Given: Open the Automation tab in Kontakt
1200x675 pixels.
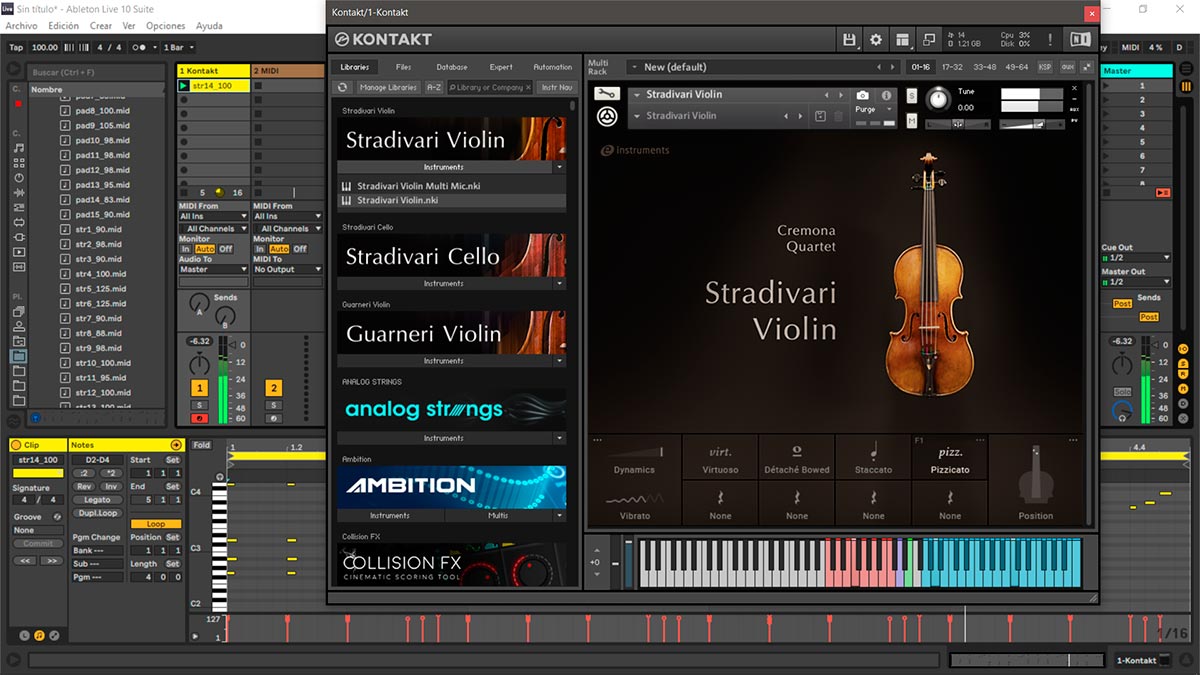Looking at the screenshot, I should coord(552,67).
